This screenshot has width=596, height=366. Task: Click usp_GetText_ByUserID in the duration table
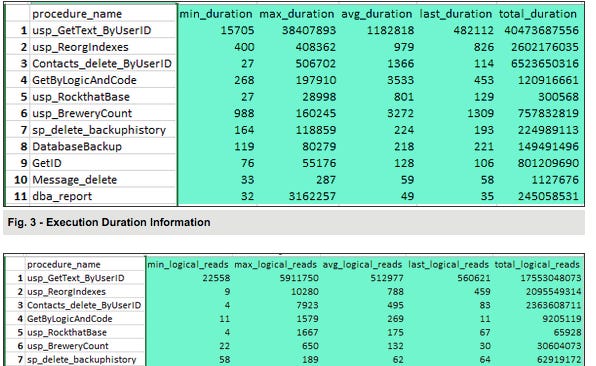coord(92,30)
